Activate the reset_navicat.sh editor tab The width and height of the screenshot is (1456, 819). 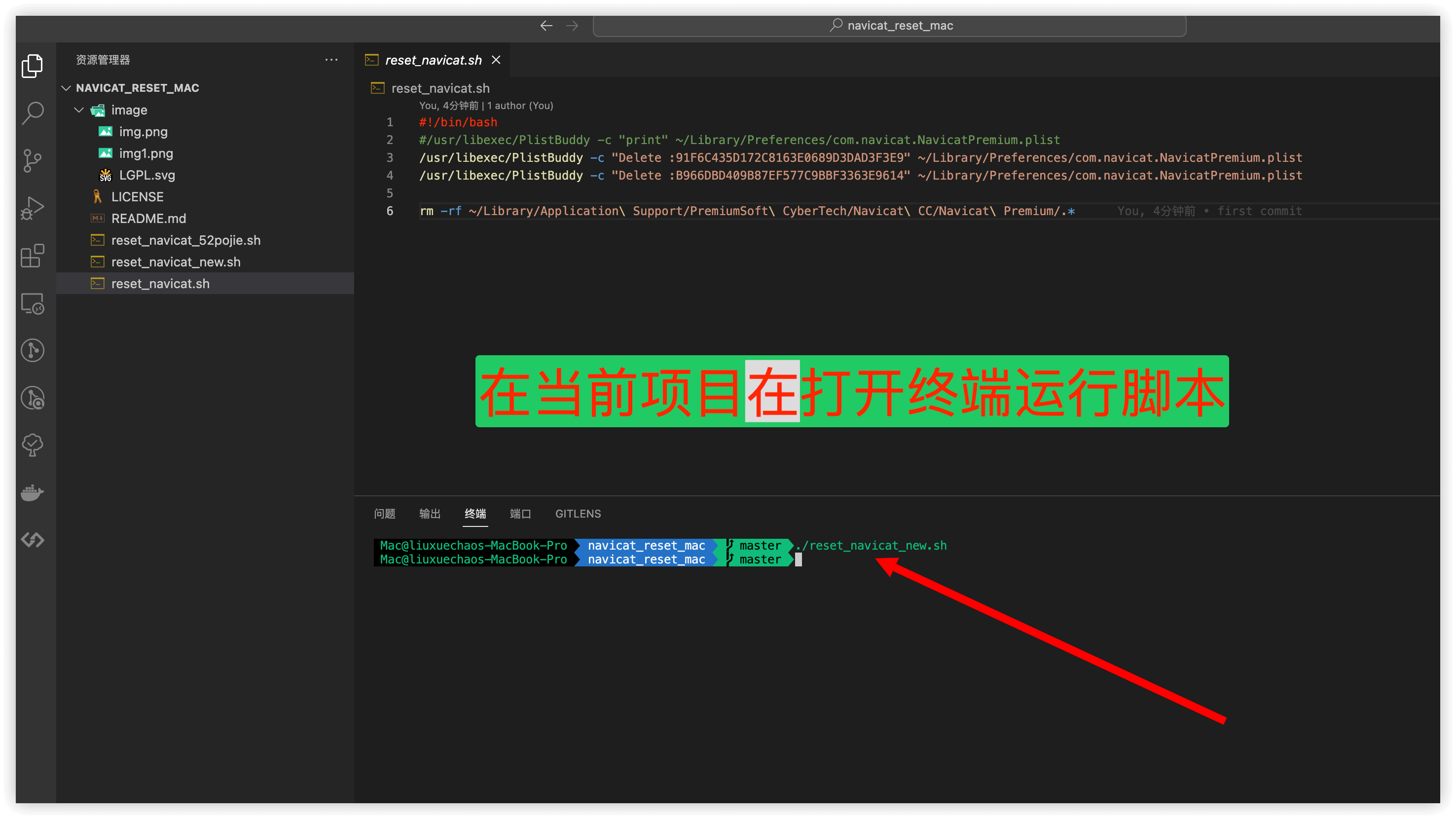pos(433,60)
